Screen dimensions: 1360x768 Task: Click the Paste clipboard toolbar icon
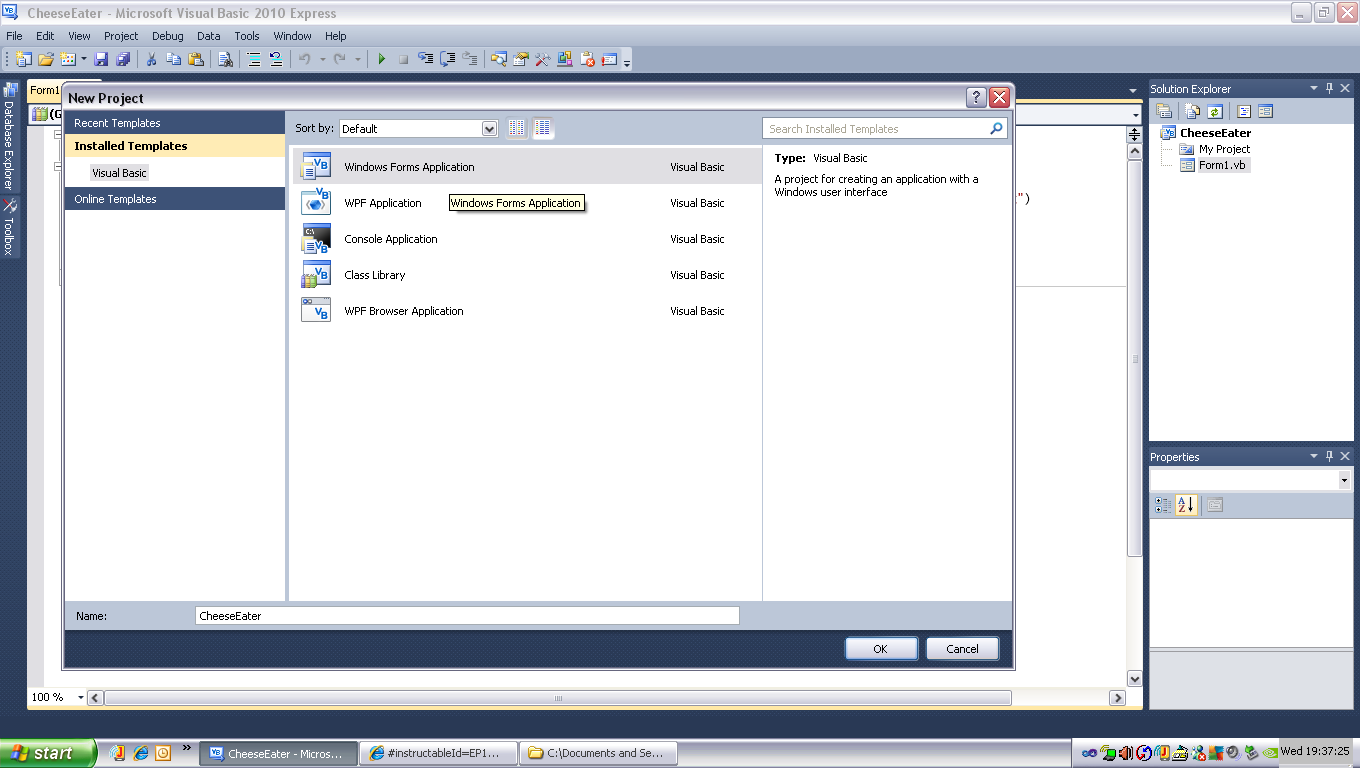[x=196, y=60]
